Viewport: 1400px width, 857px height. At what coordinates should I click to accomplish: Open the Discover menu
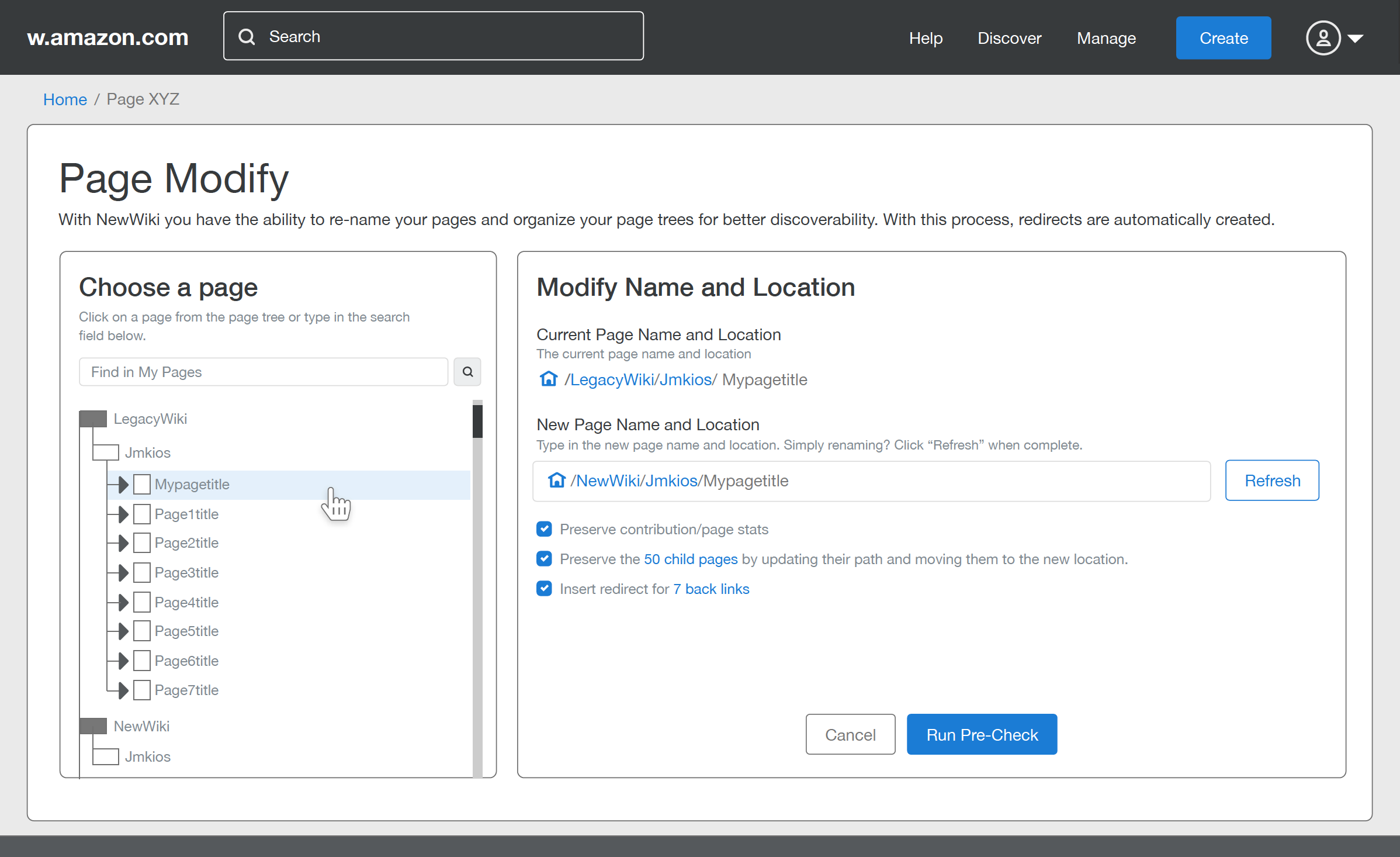1009,38
